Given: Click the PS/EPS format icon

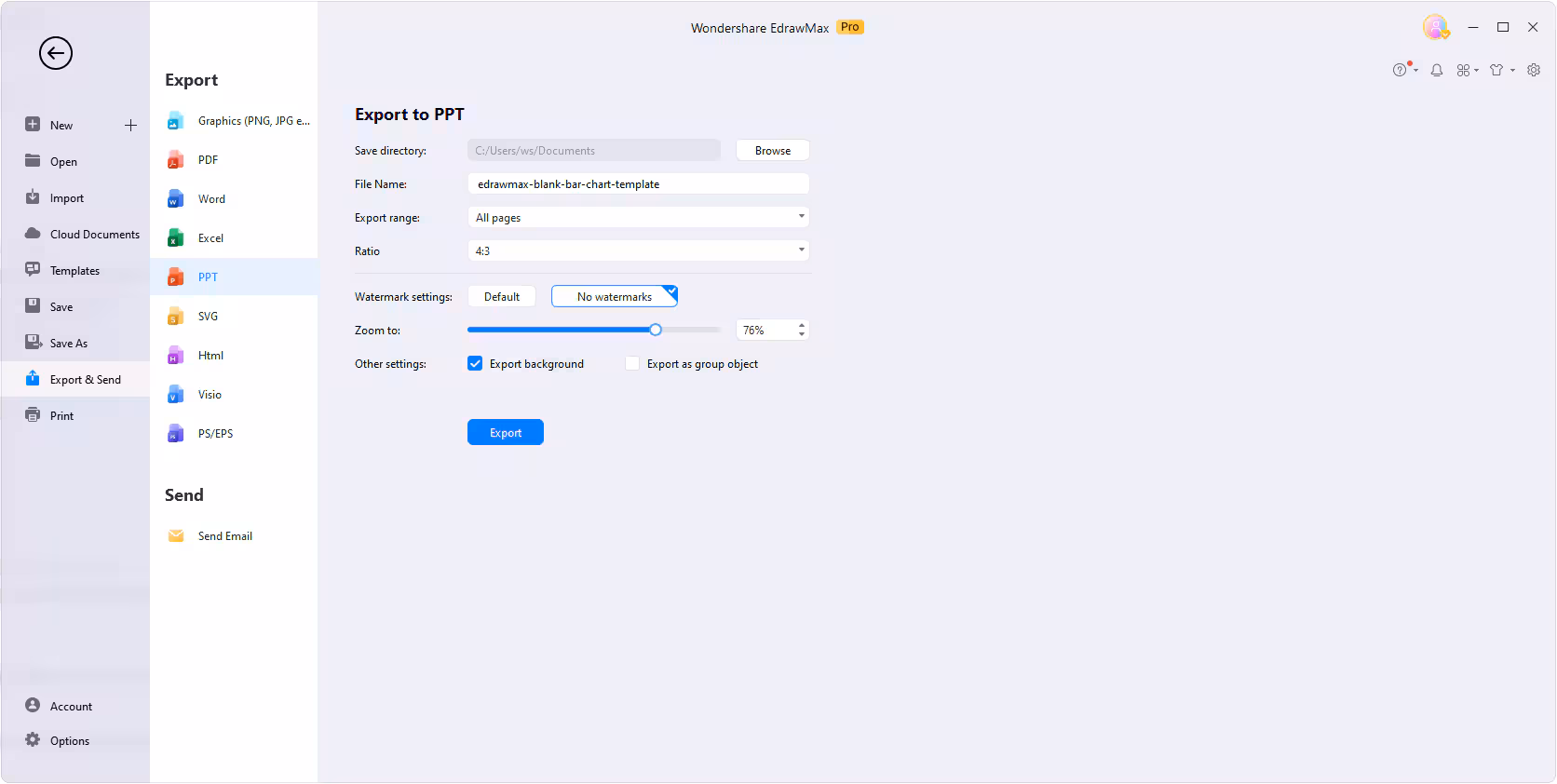Looking at the screenshot, I should (x=175, y=434).
